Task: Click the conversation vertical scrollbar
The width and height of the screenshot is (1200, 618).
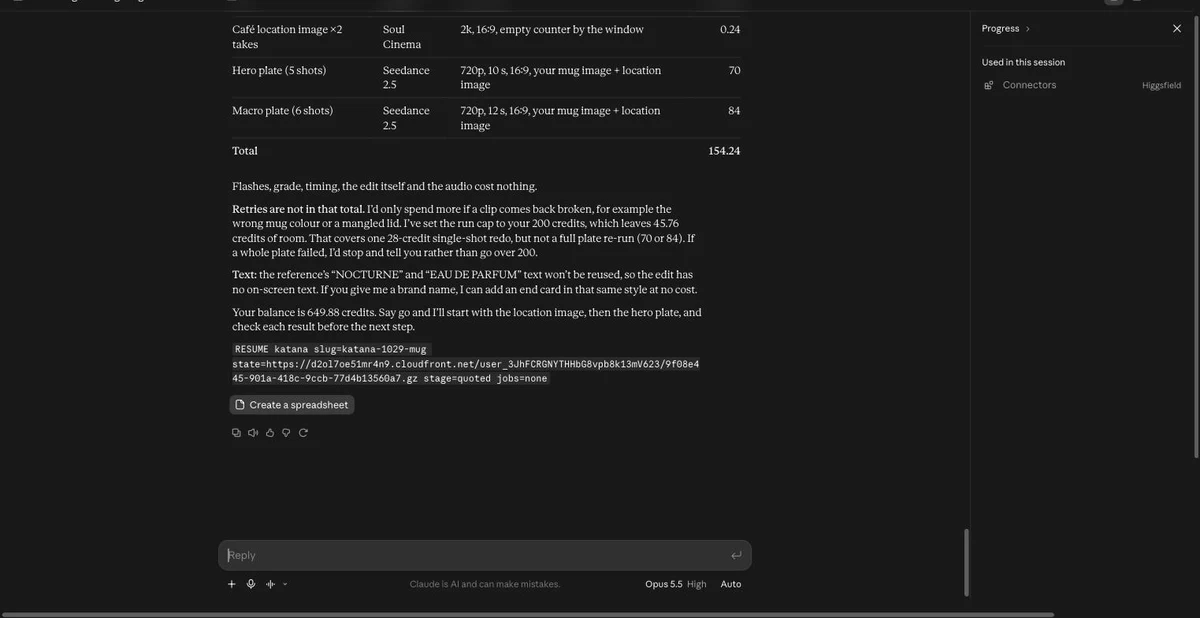Action: (x=965, y=563)
